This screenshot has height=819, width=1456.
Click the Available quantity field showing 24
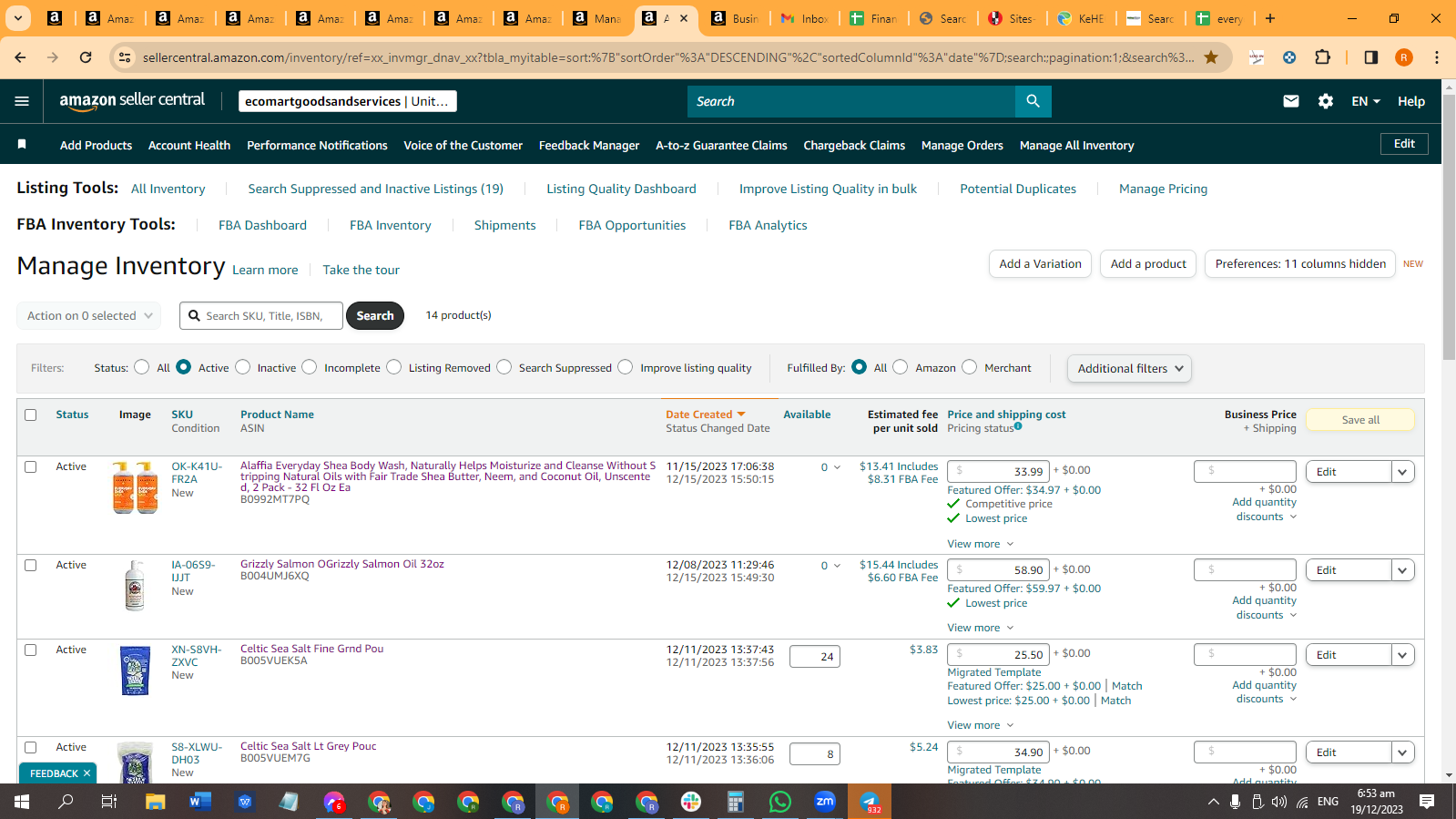click(815, 657)
